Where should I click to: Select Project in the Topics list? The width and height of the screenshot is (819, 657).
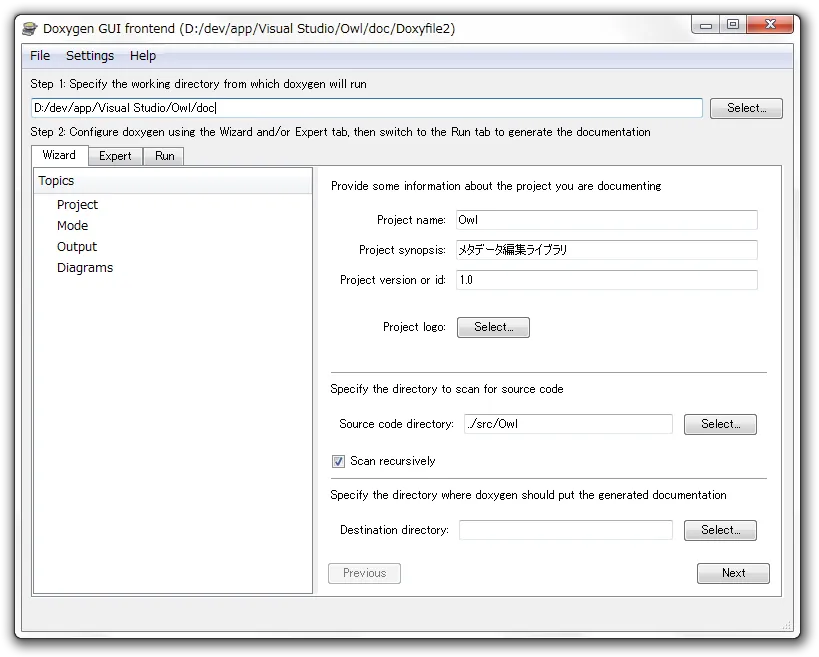pos(77,205)
